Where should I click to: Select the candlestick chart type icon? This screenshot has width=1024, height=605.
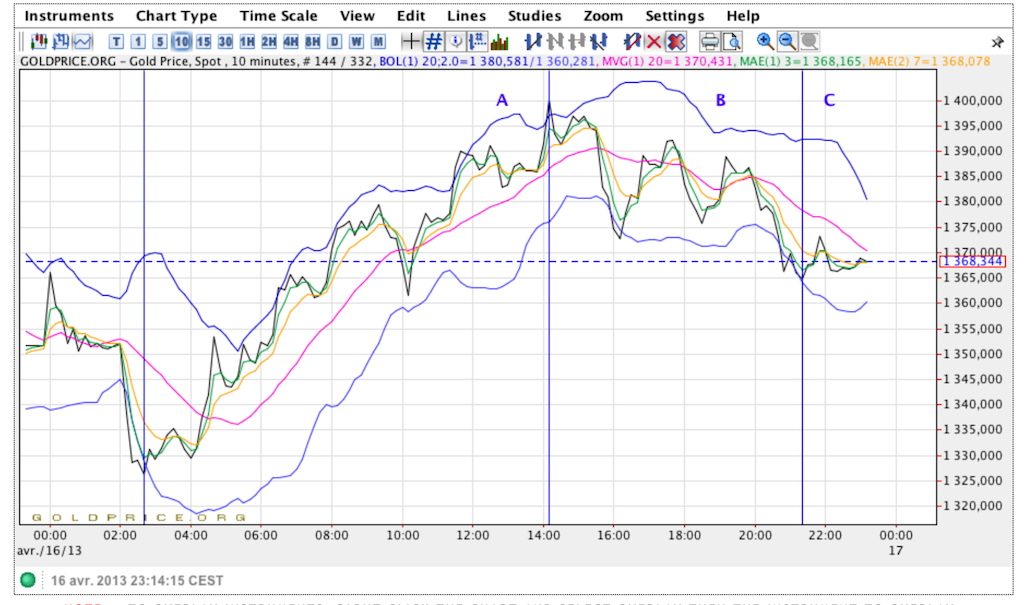tap(39, 42)
